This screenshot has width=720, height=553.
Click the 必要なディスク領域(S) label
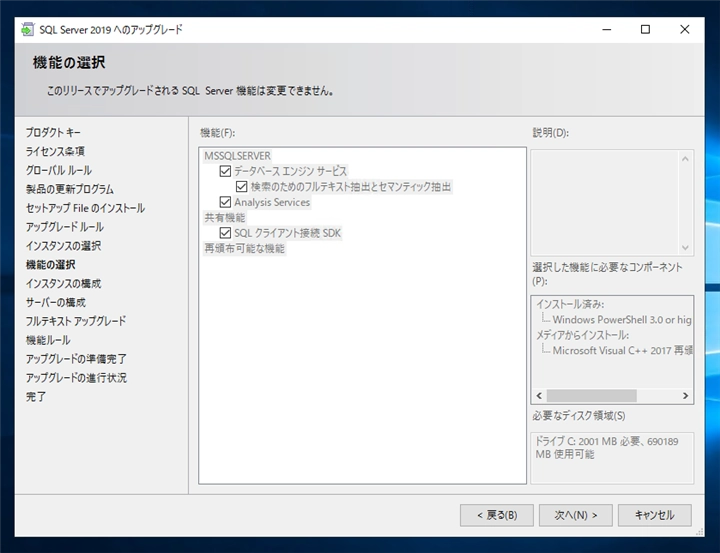pos(579,416)
